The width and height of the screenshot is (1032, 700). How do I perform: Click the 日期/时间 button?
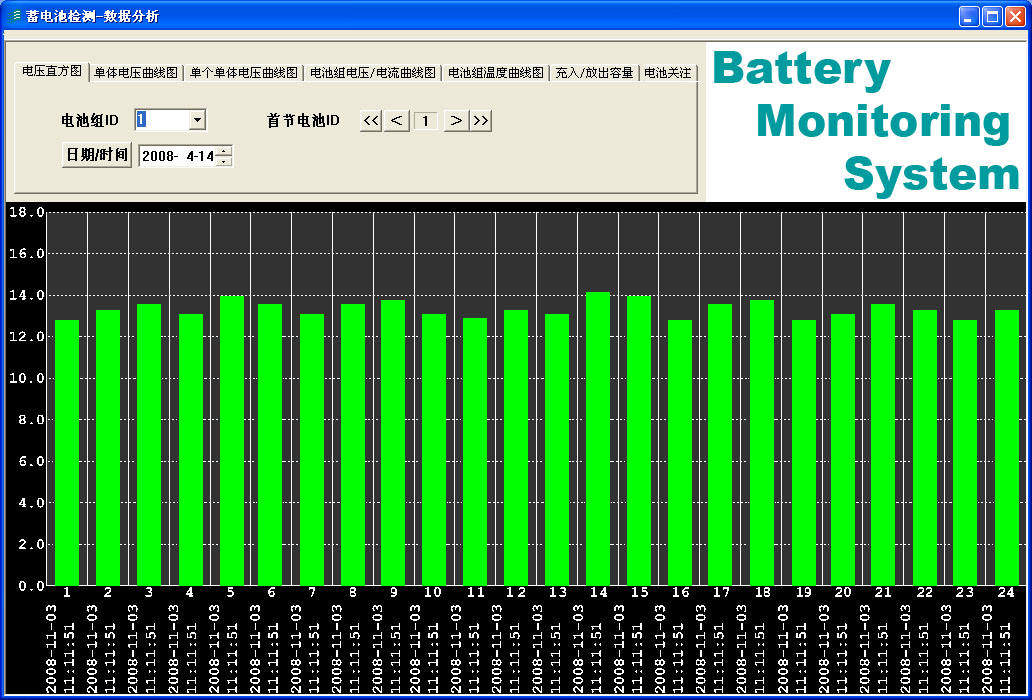tap(96, 155)
